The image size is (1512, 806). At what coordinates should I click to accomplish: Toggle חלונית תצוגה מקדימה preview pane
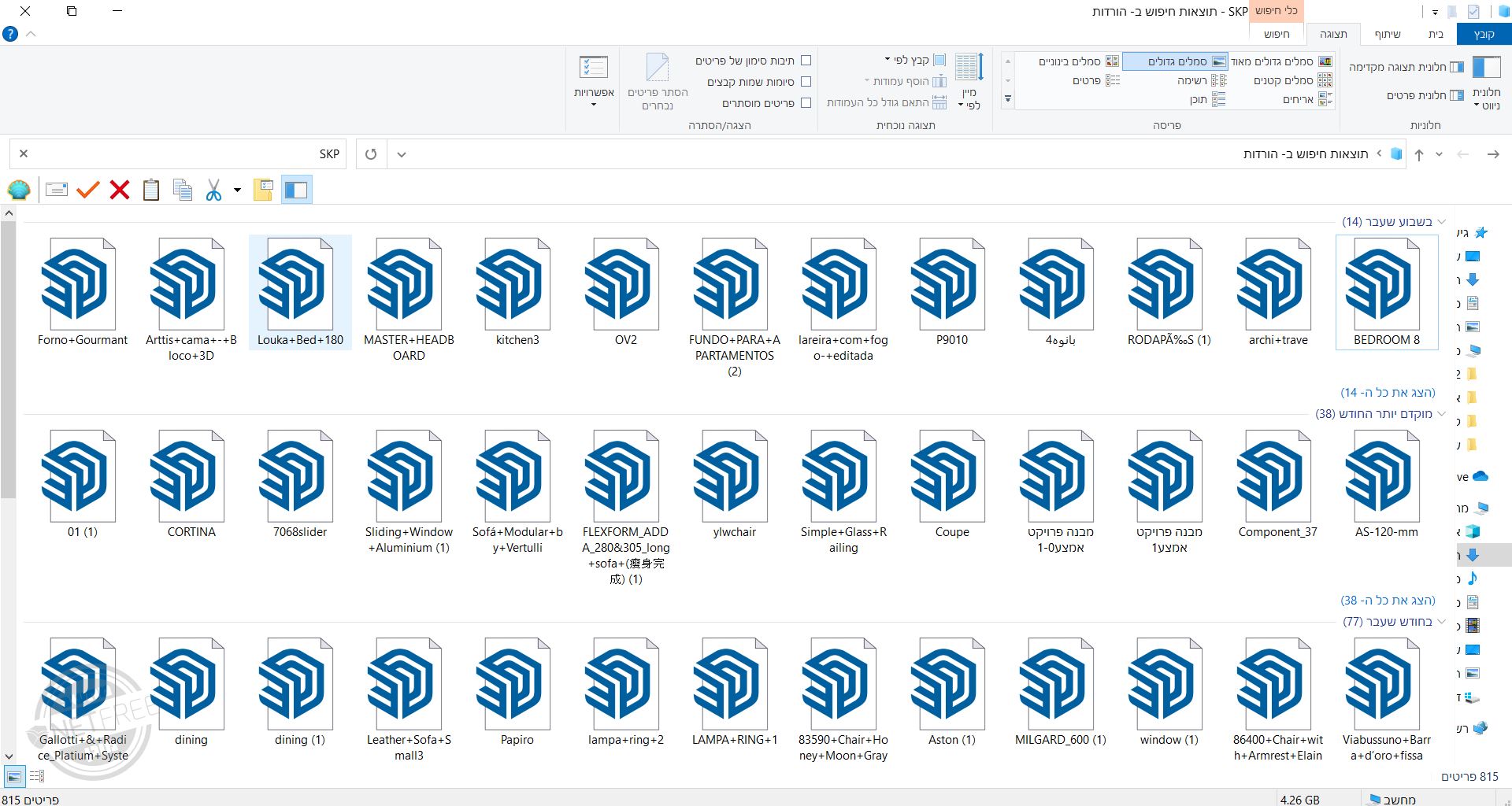[x=1406, y=67]
